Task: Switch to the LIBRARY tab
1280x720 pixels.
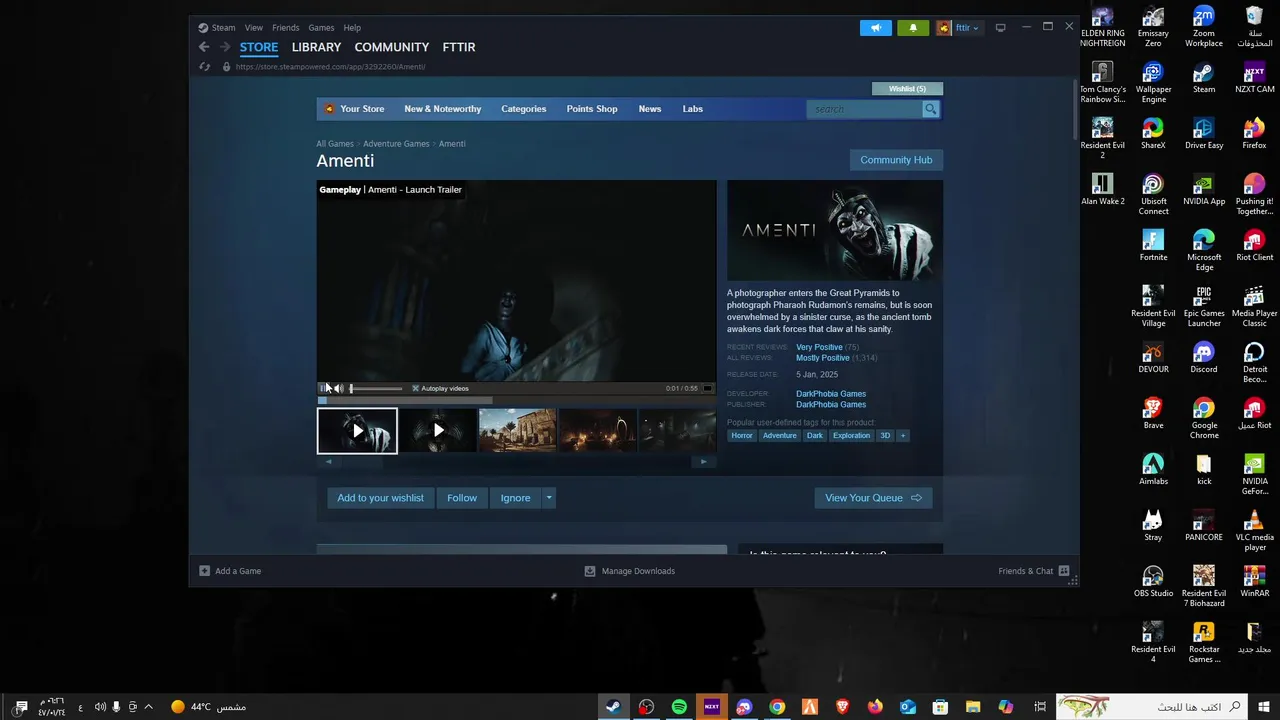Action: (x=316, y=47)
